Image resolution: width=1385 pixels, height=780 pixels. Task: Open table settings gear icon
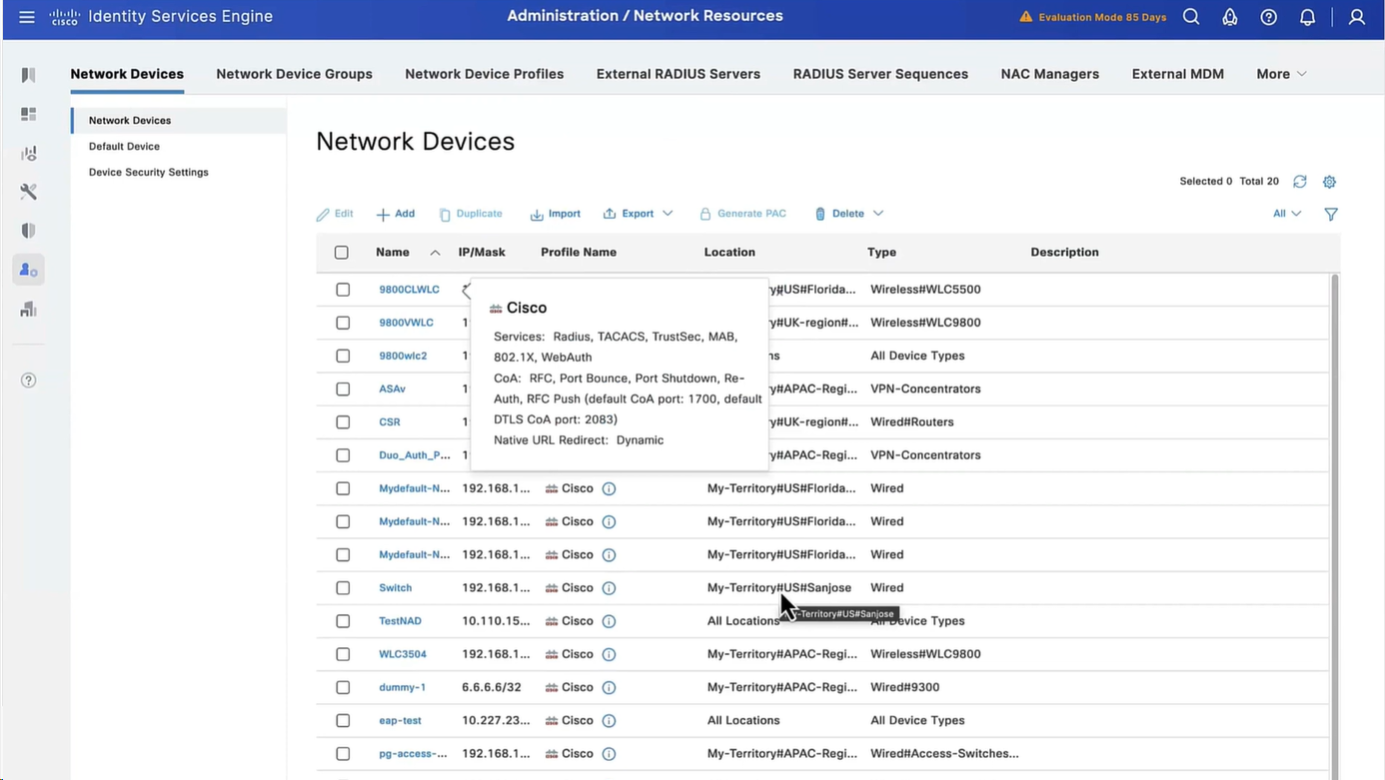coord(1329,182)
